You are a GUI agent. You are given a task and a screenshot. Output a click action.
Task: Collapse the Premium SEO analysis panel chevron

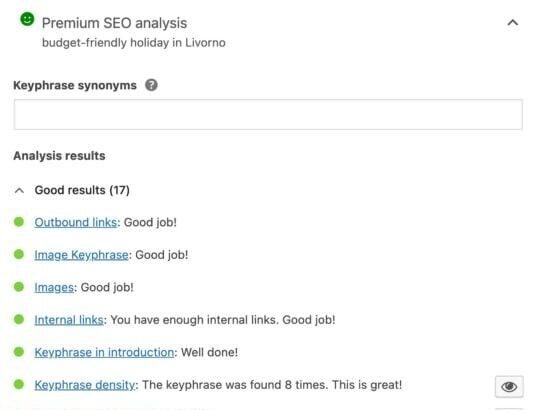point(513,23)
